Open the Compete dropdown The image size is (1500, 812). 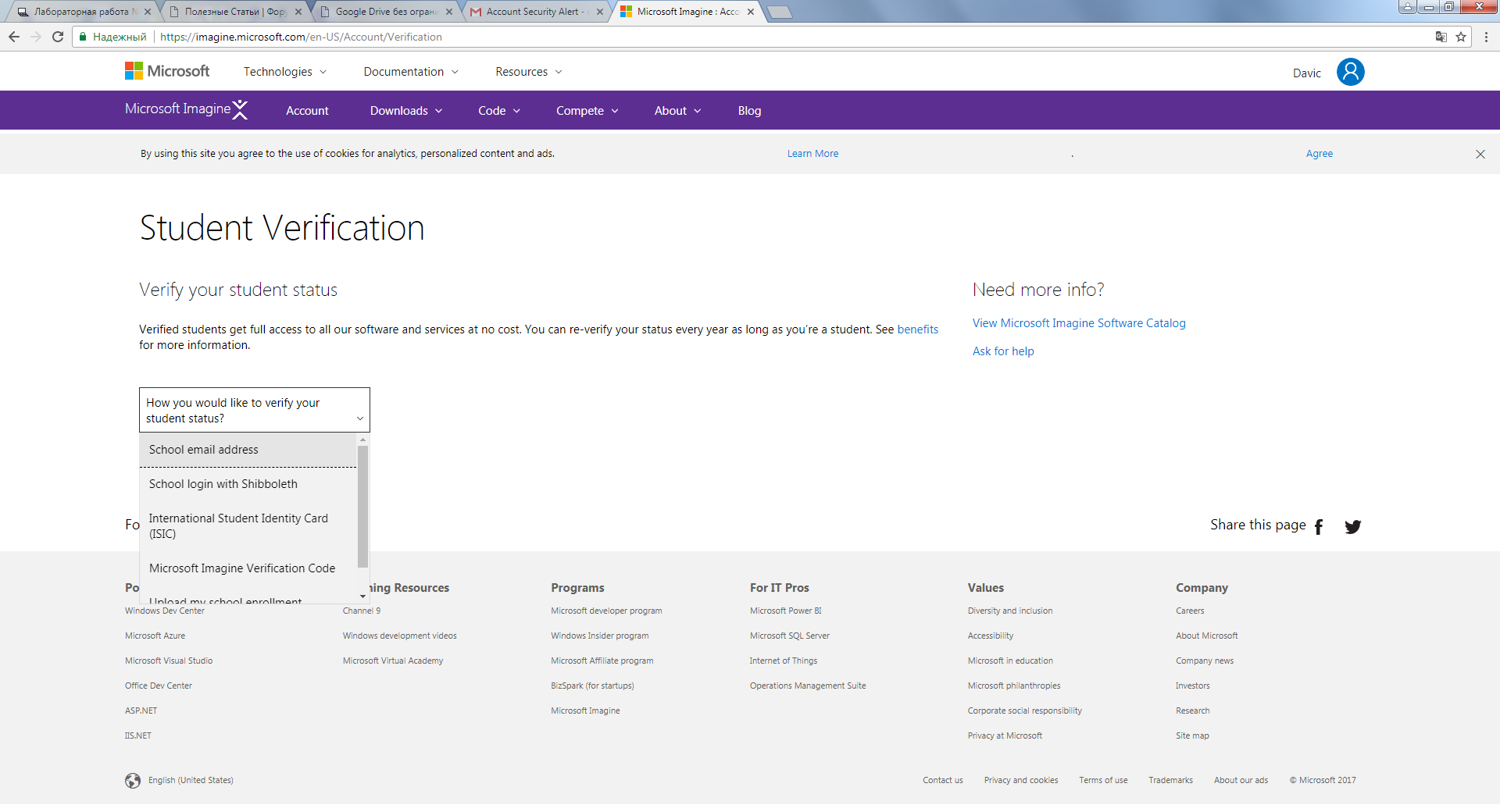point(587,111)
